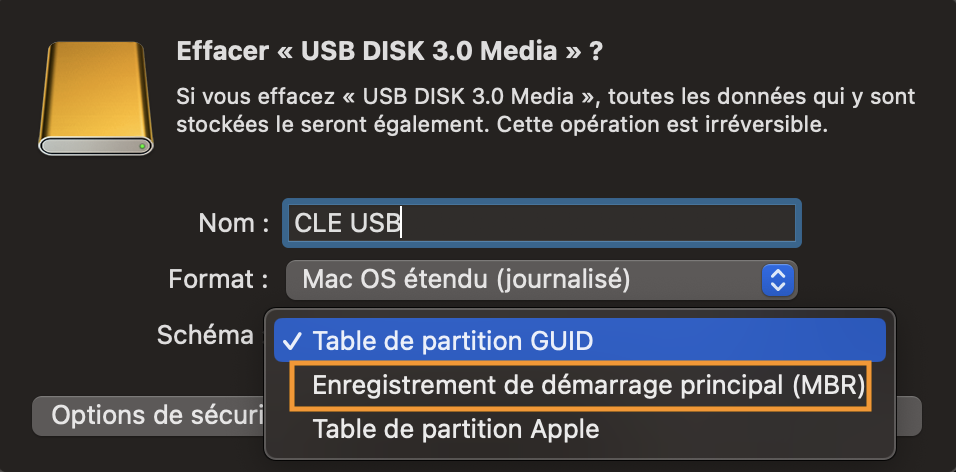
Task: Open the Format popup showing Mac OS étendu
Action: (x=520, y=280)
